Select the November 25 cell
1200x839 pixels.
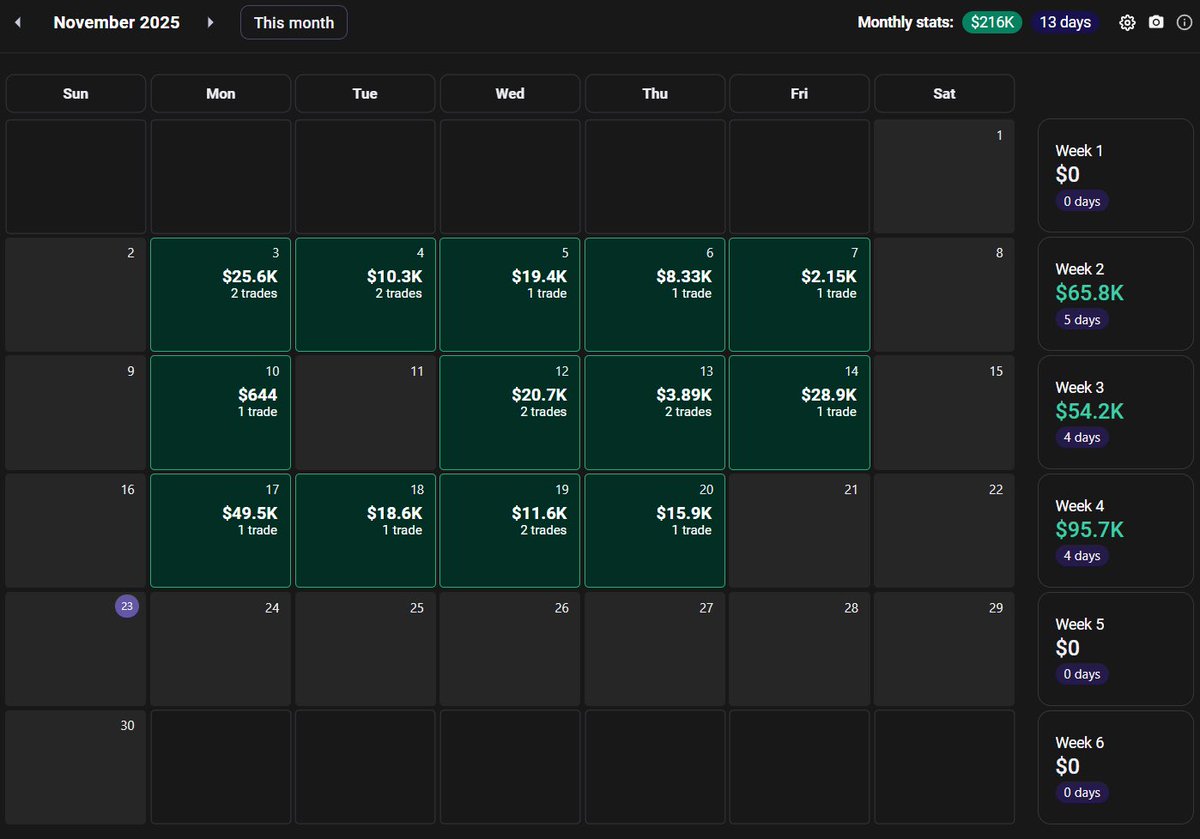tap(365, 649)
